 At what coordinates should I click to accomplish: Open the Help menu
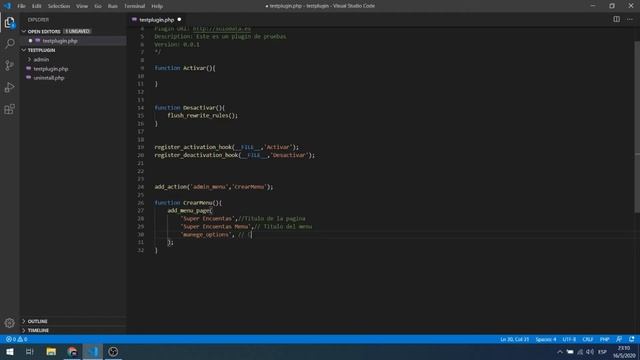pyautogui.click(x=157, y=6)
